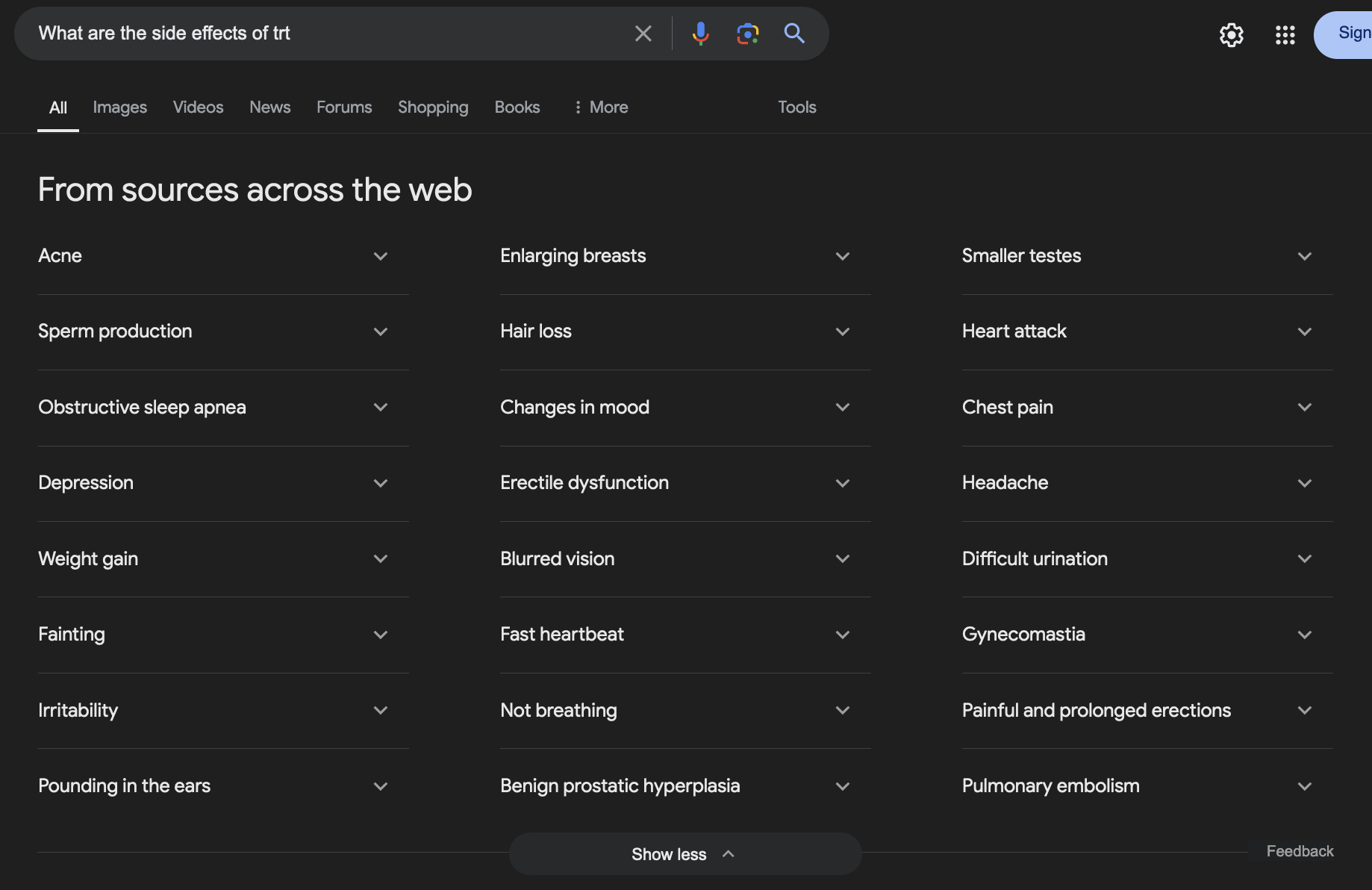Expand the Gynecomastia chevron
The width and height of the screenshot is (1372, 890).
pos(1305,635)
